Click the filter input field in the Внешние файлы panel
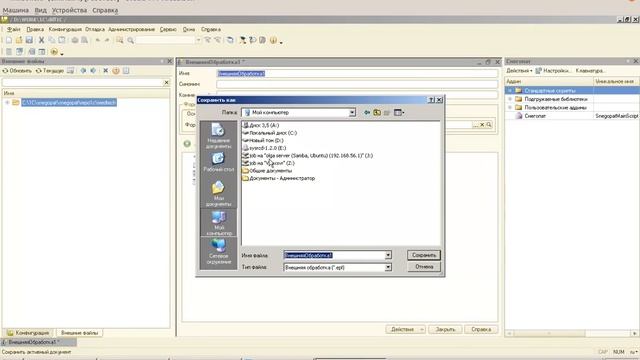This screenshot has width=640, height=360. click(x=82, y=82)
